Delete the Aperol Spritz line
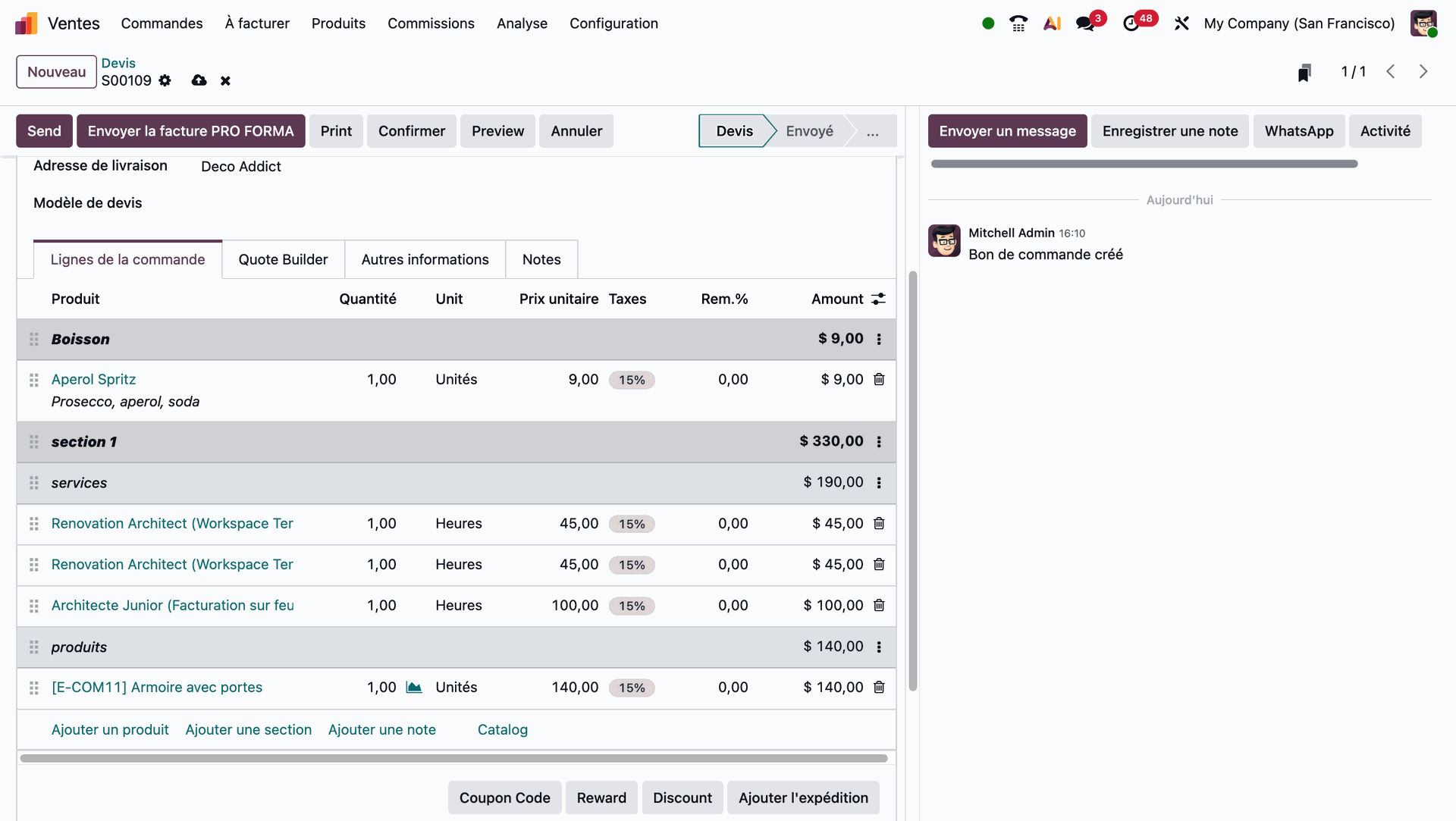Image resolution: width=1456 pixels, height=821 pixels. pyautogui.click(x=879, y=379)
